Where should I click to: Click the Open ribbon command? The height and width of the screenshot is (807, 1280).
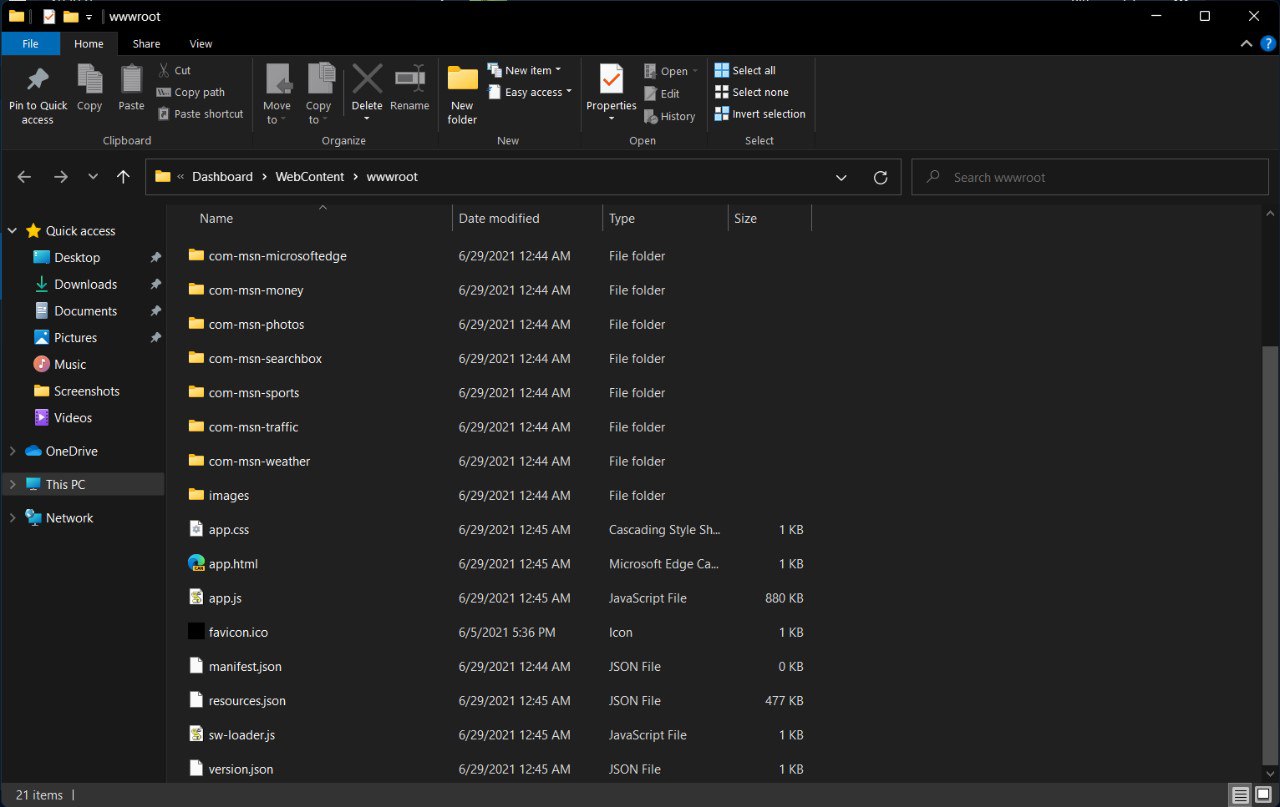click(x=671, y=71)
